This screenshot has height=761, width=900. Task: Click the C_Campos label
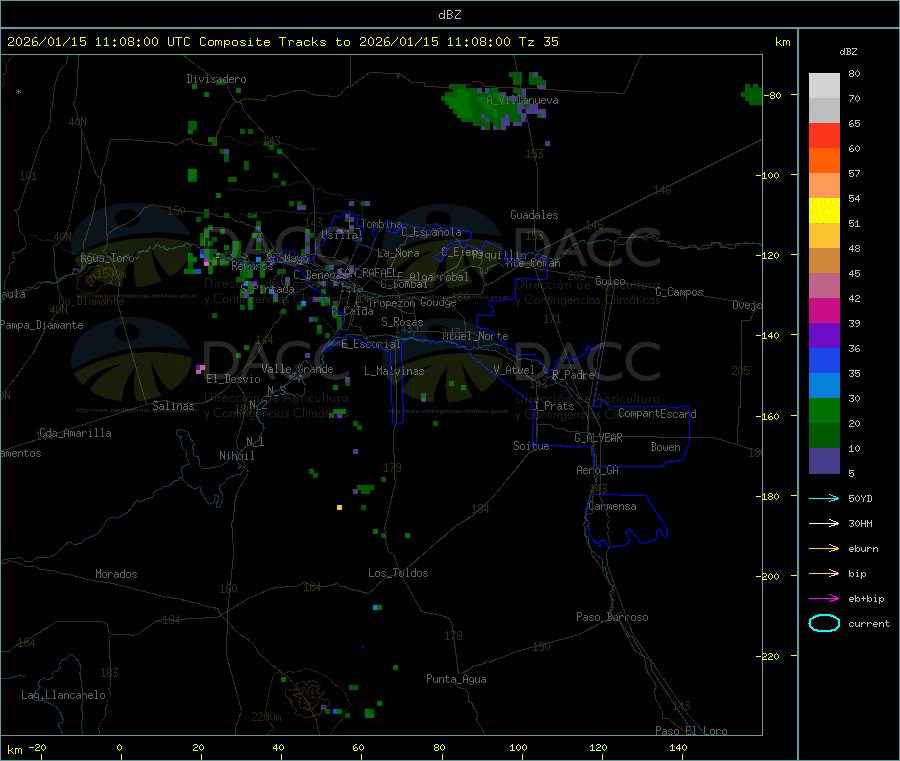pos(679,292)
